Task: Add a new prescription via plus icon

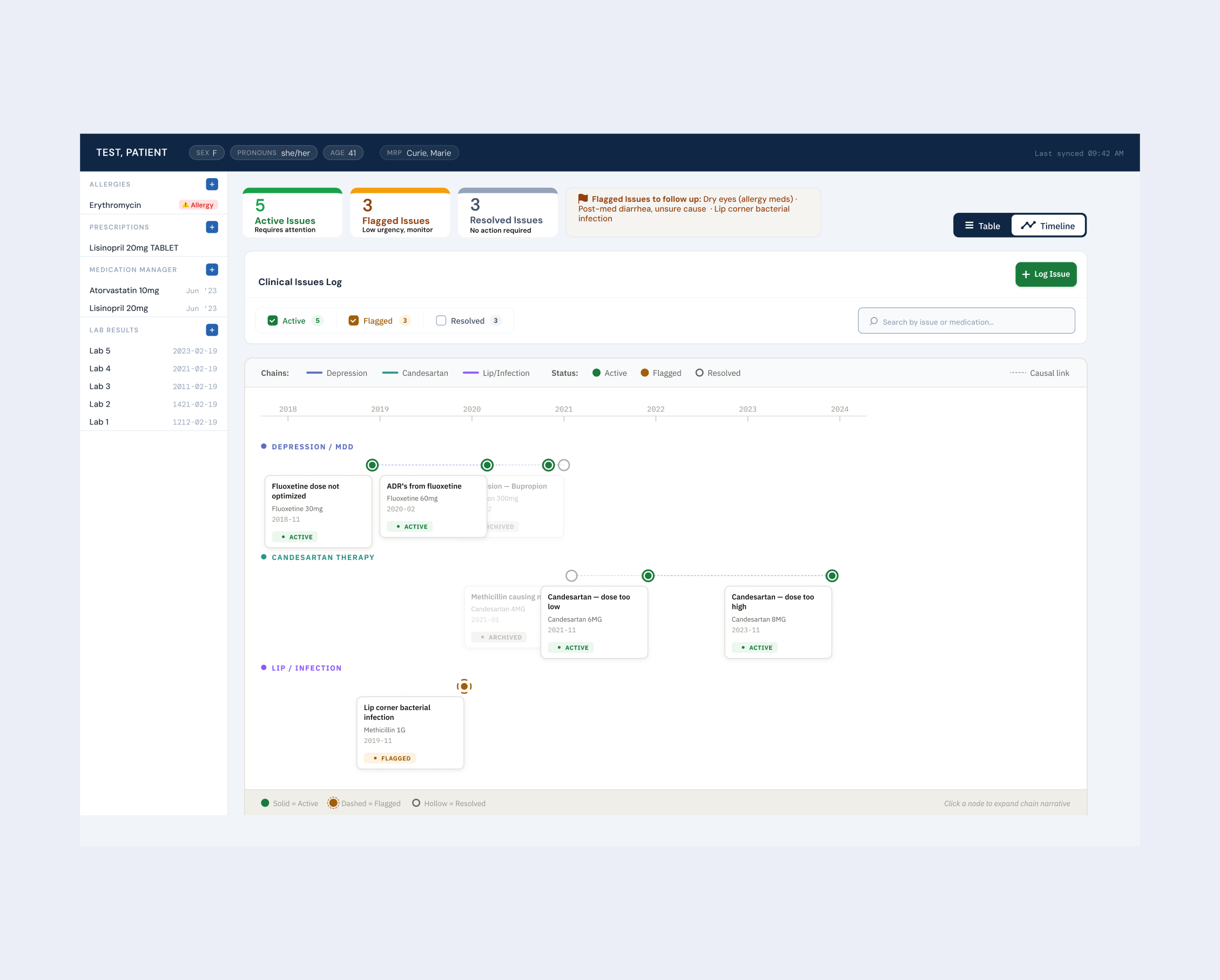Action: pos(212,227)
